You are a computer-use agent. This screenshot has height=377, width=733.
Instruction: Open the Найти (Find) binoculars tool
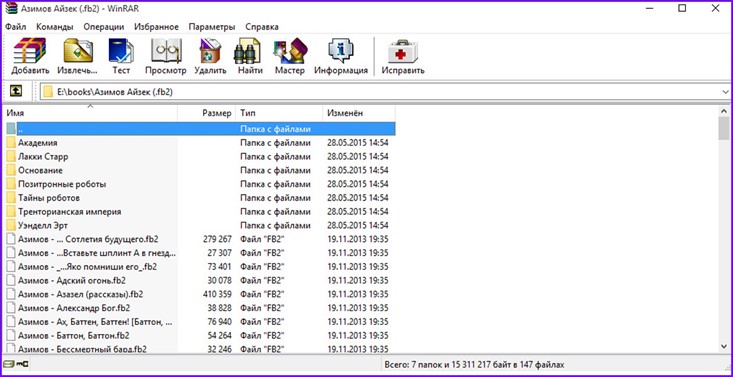coord(250,56)
